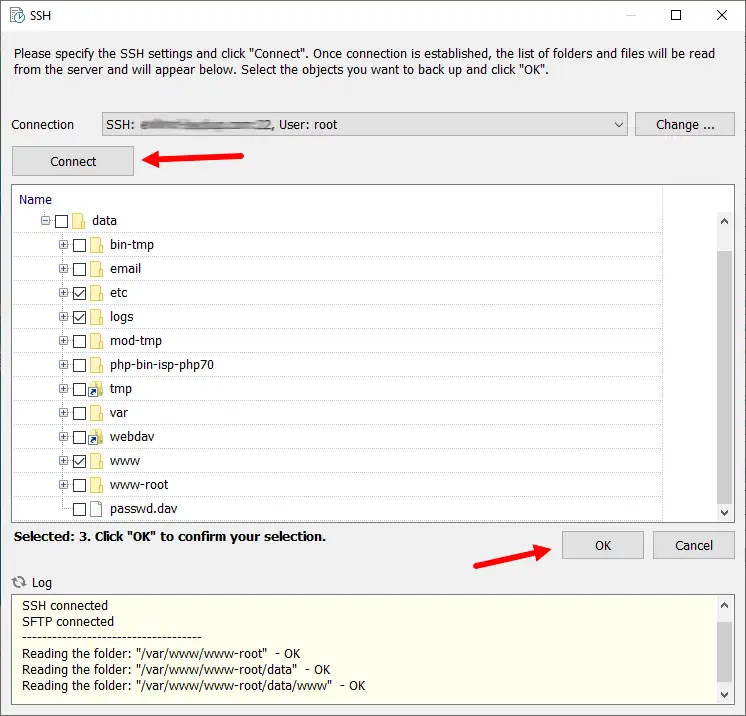Image resolution: width=746 pixels, height=716 pixels.
Task: Expand the email folder
Action: [63, 268]
